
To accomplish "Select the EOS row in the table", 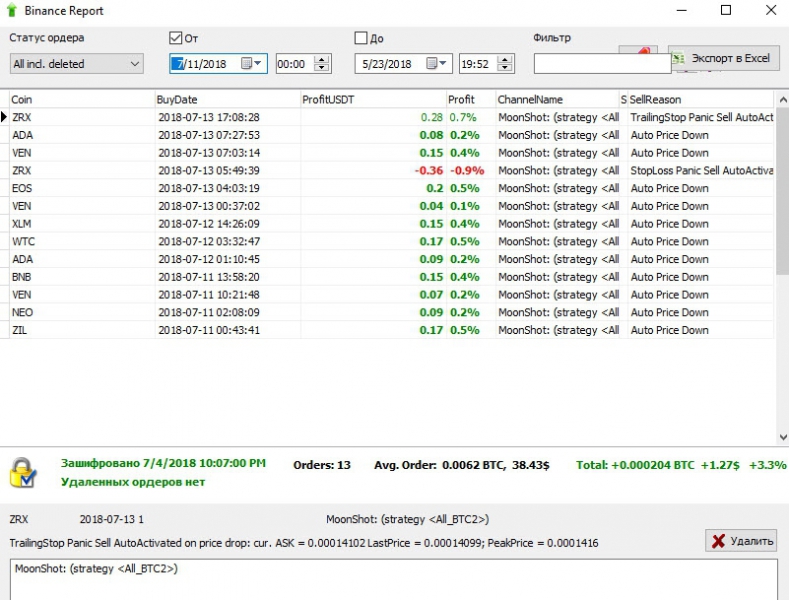I will 391,188.
